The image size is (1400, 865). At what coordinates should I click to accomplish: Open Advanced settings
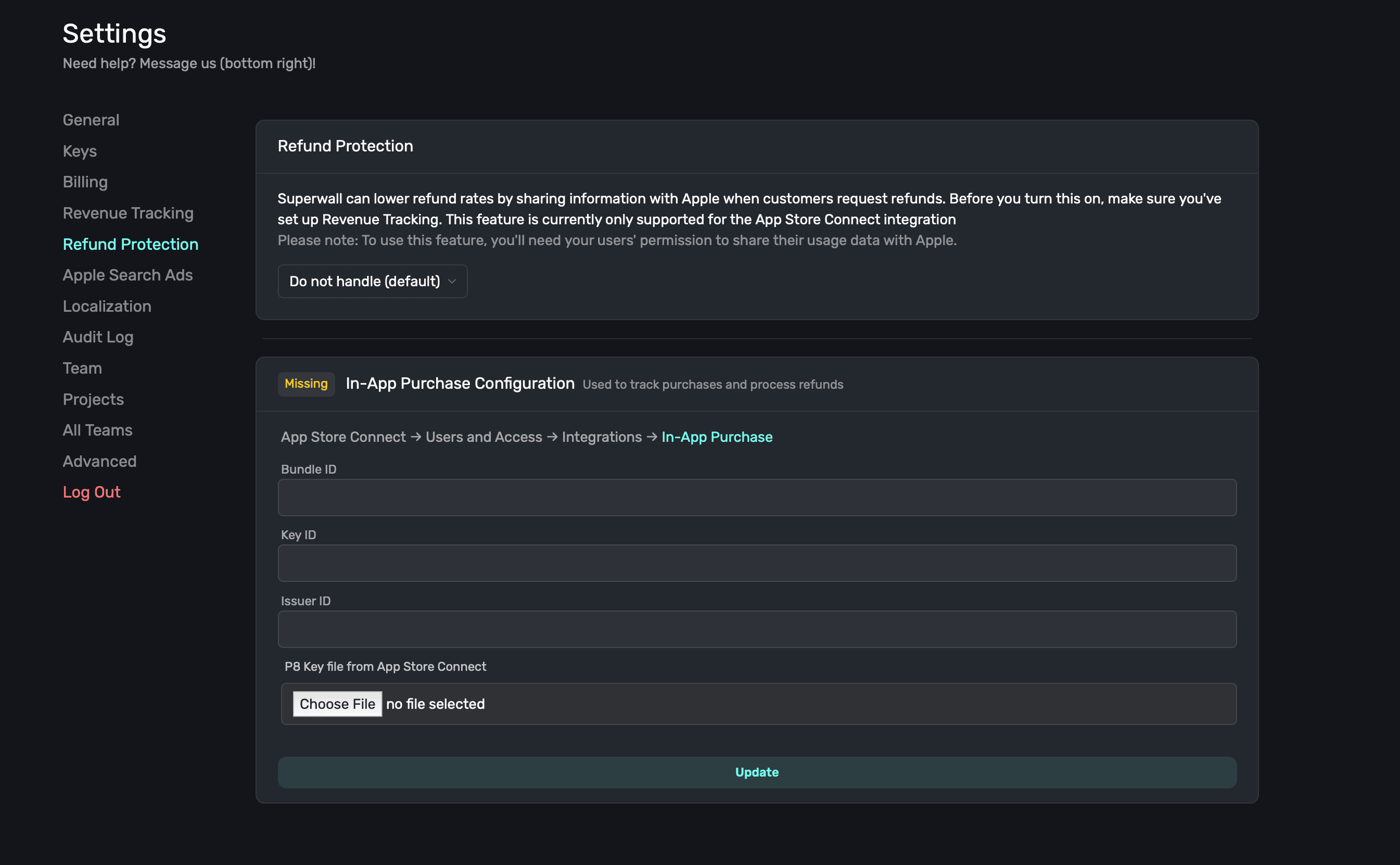[99, 461]
